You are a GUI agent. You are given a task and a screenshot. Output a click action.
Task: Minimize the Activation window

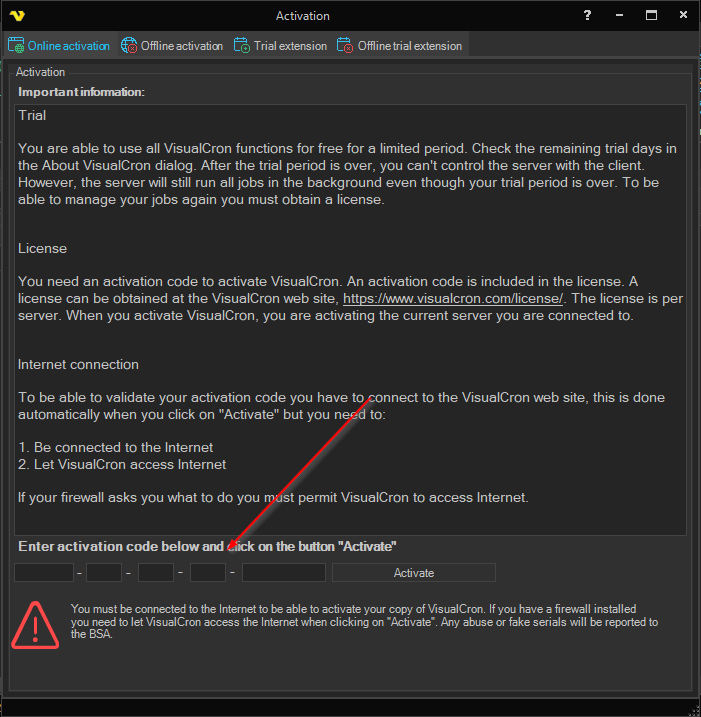619,15
